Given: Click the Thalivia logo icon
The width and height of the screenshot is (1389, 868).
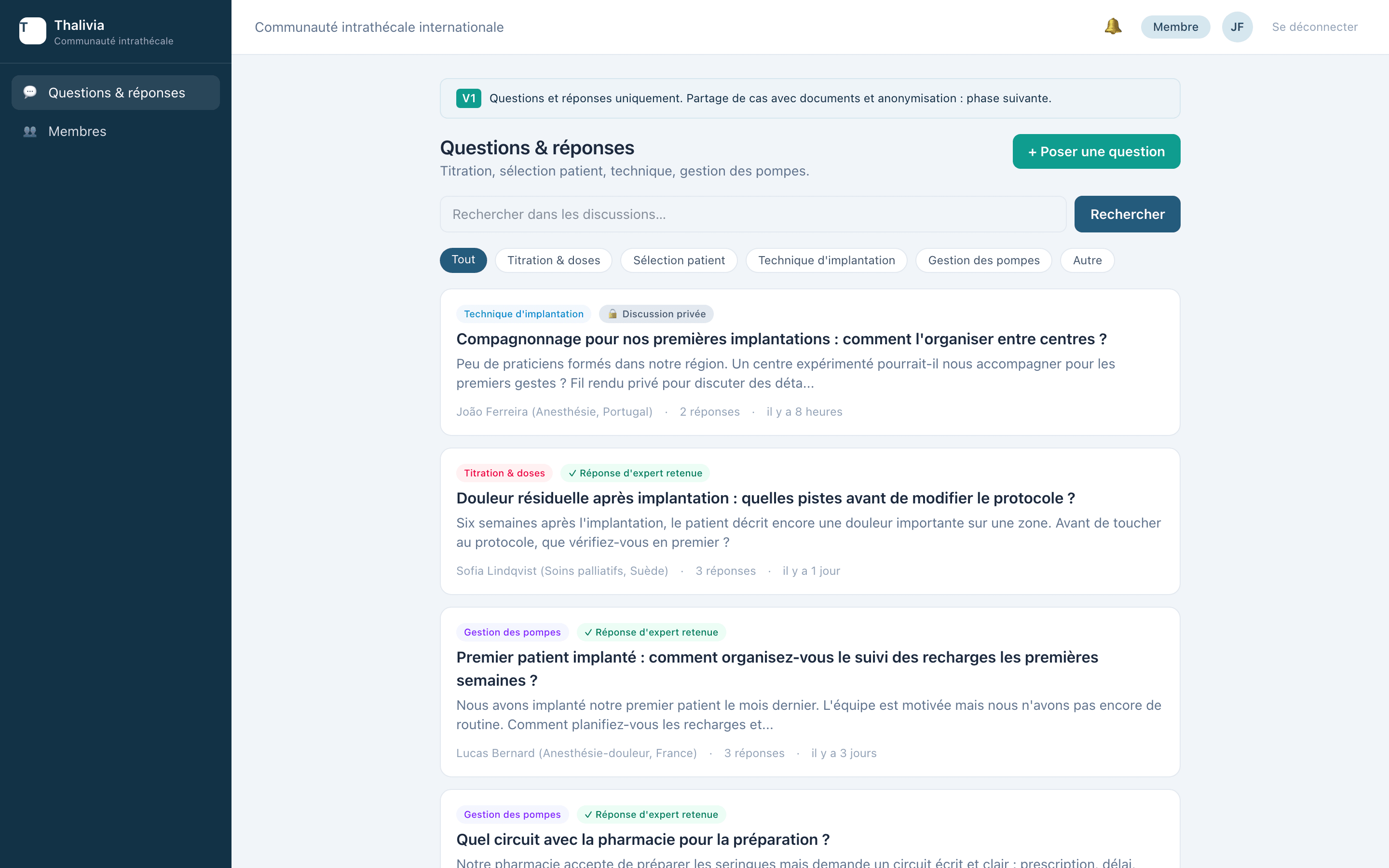Looking at the screenshot, I should (x=32, y=30).
